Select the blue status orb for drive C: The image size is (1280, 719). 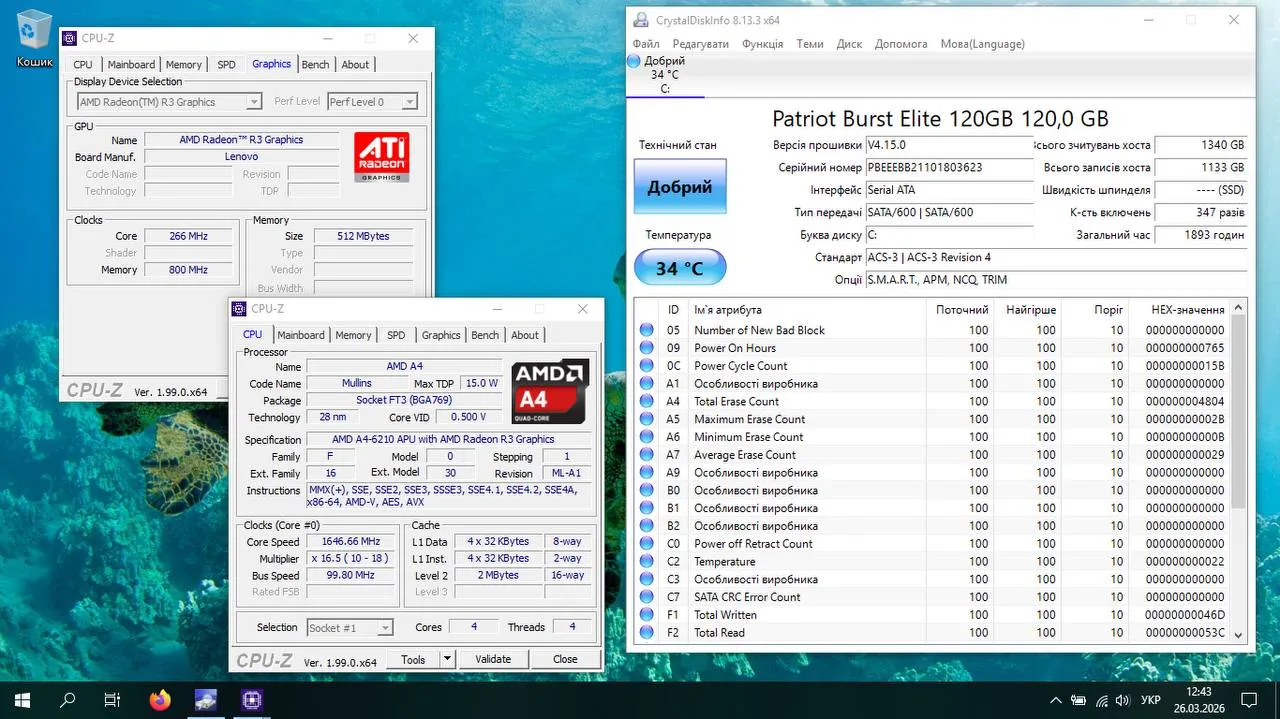click(634, 61)
